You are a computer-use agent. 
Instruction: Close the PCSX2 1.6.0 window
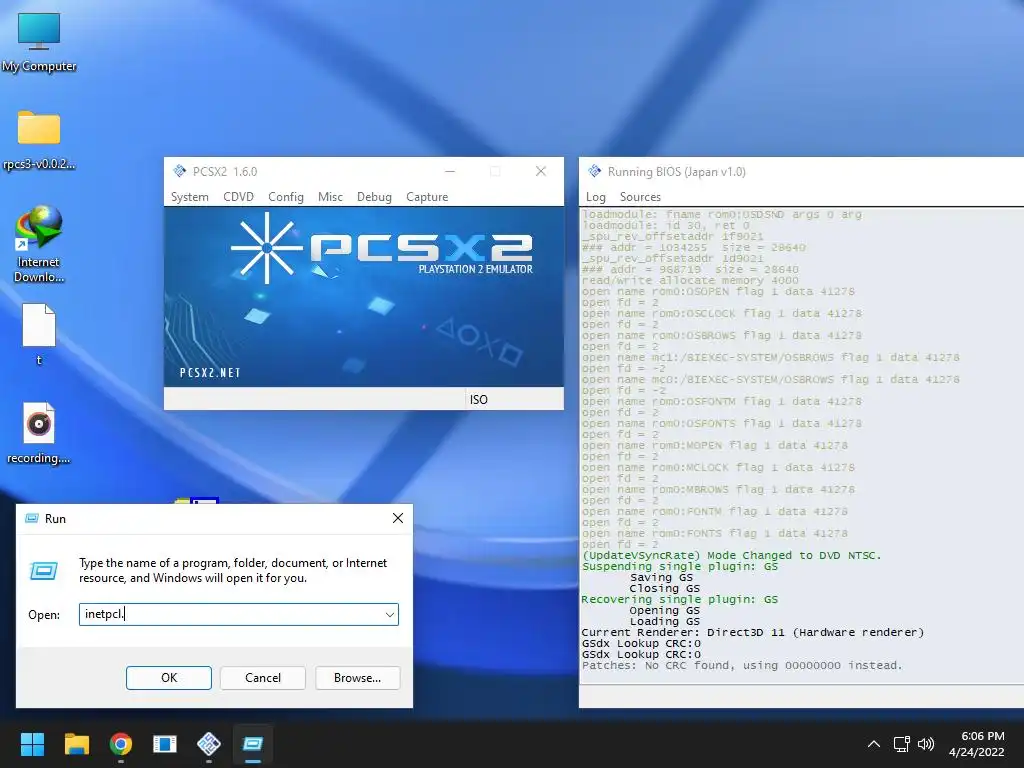[x=541, y=171]
